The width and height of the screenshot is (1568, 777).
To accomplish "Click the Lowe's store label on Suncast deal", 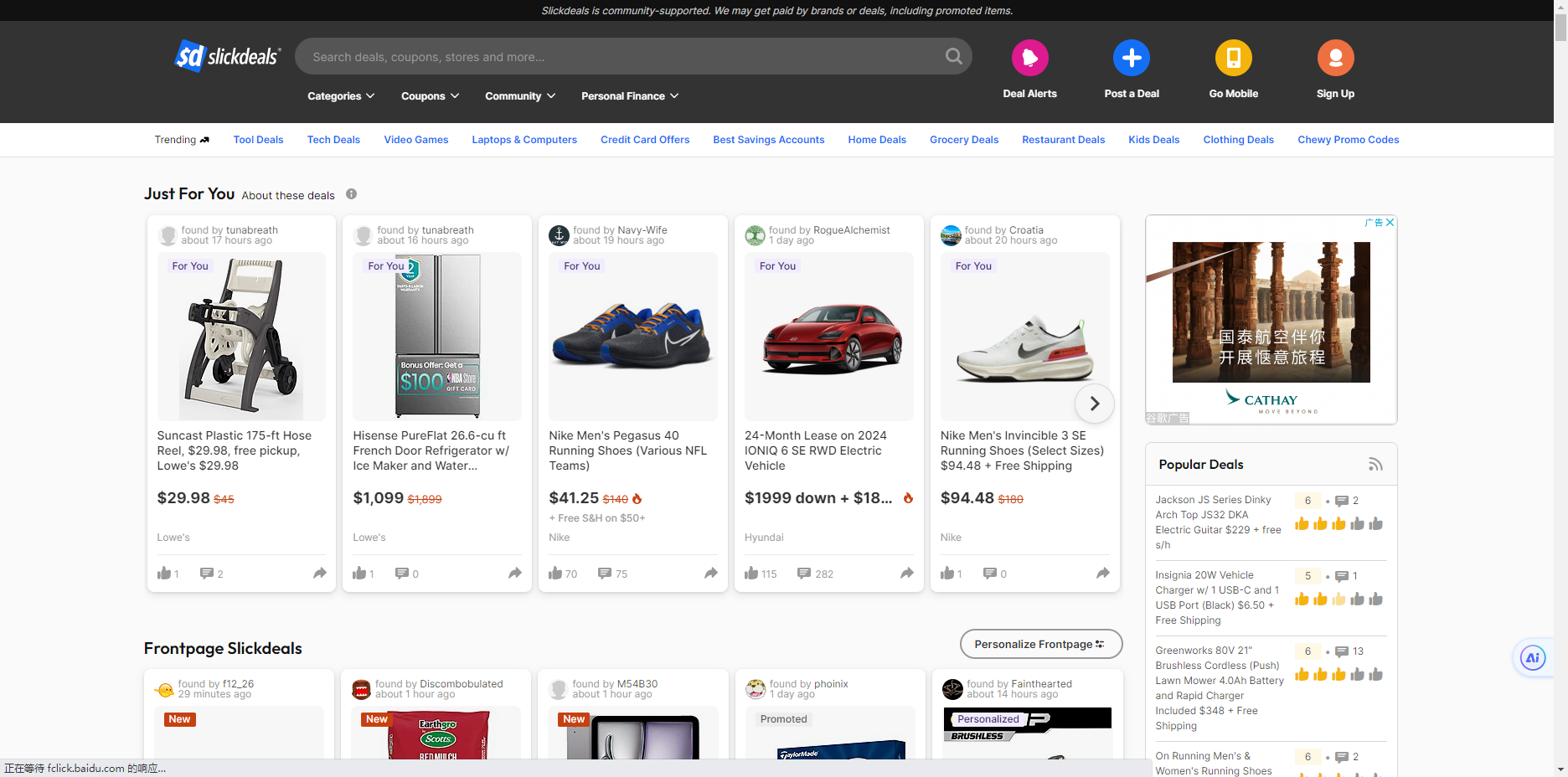I will point(173,538).
